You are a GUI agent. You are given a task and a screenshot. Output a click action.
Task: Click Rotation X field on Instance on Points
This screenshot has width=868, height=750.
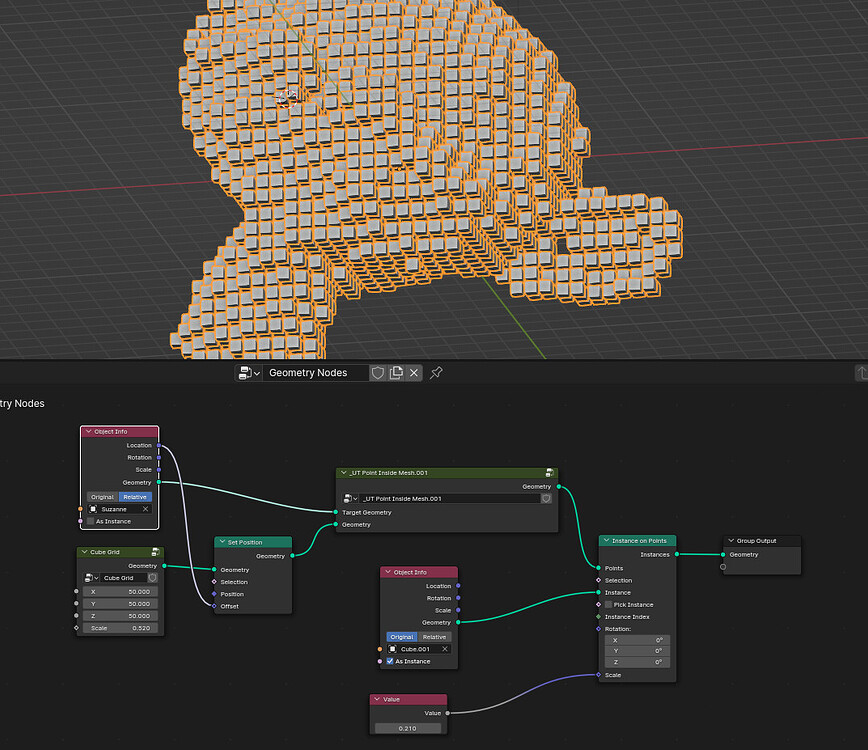coord(637,640)
